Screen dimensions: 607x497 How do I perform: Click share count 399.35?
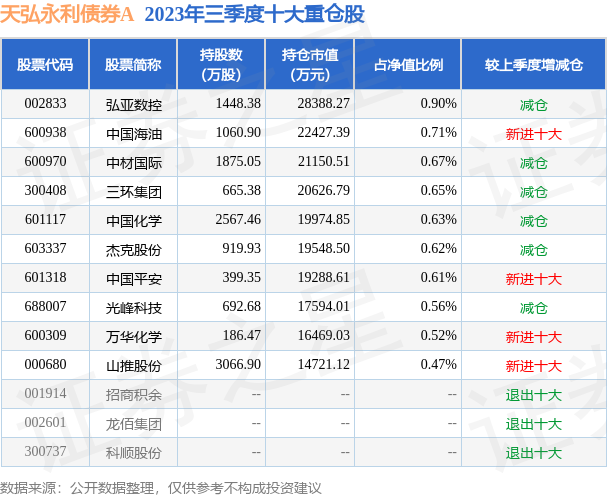coord(242,278)
